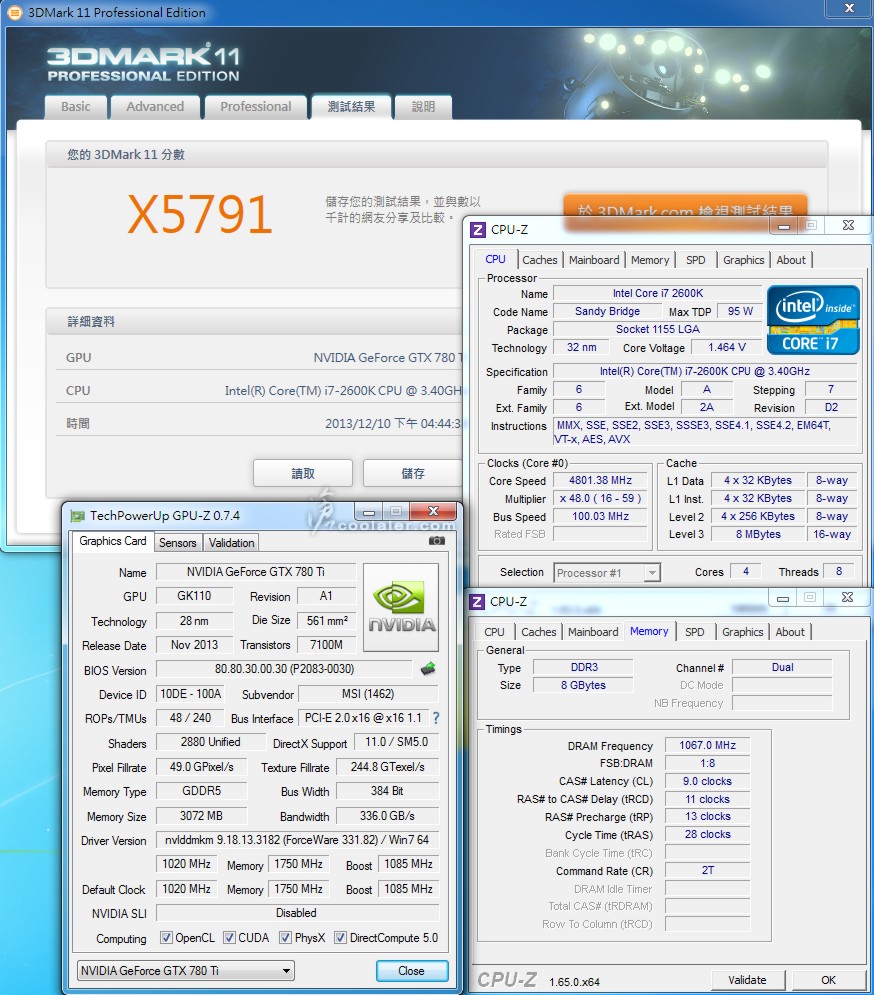
Task: Switch to Sensors tab in GPU-Z
Action: (178, 543)
